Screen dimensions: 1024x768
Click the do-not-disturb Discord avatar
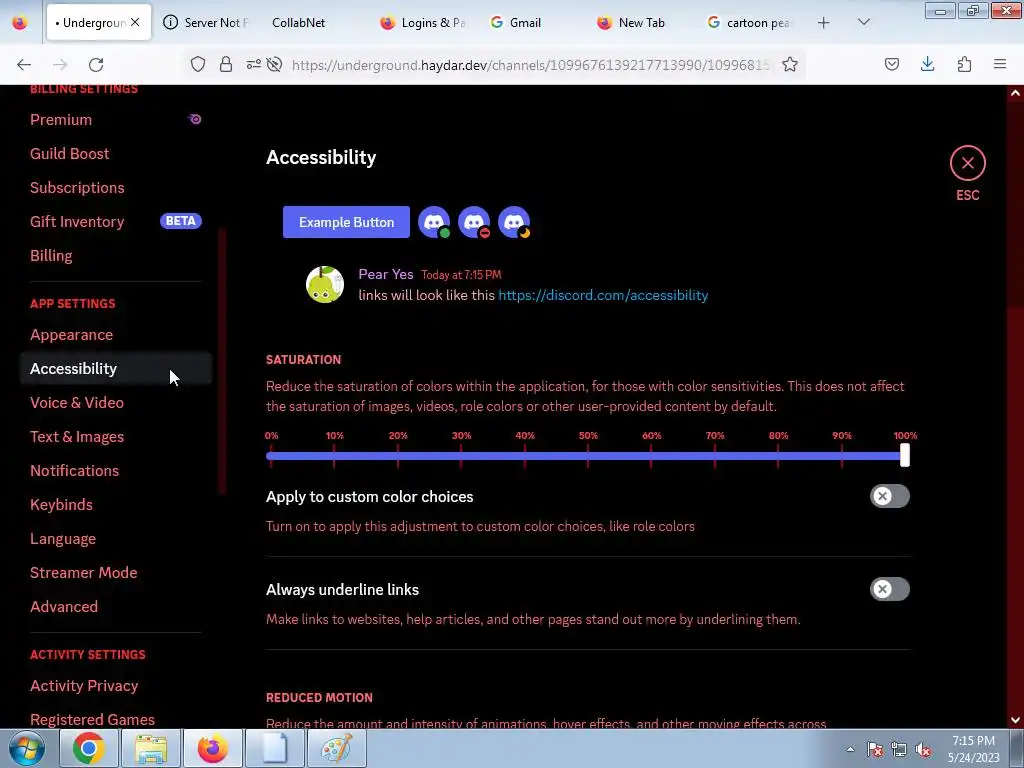click(x=474, y=222)
